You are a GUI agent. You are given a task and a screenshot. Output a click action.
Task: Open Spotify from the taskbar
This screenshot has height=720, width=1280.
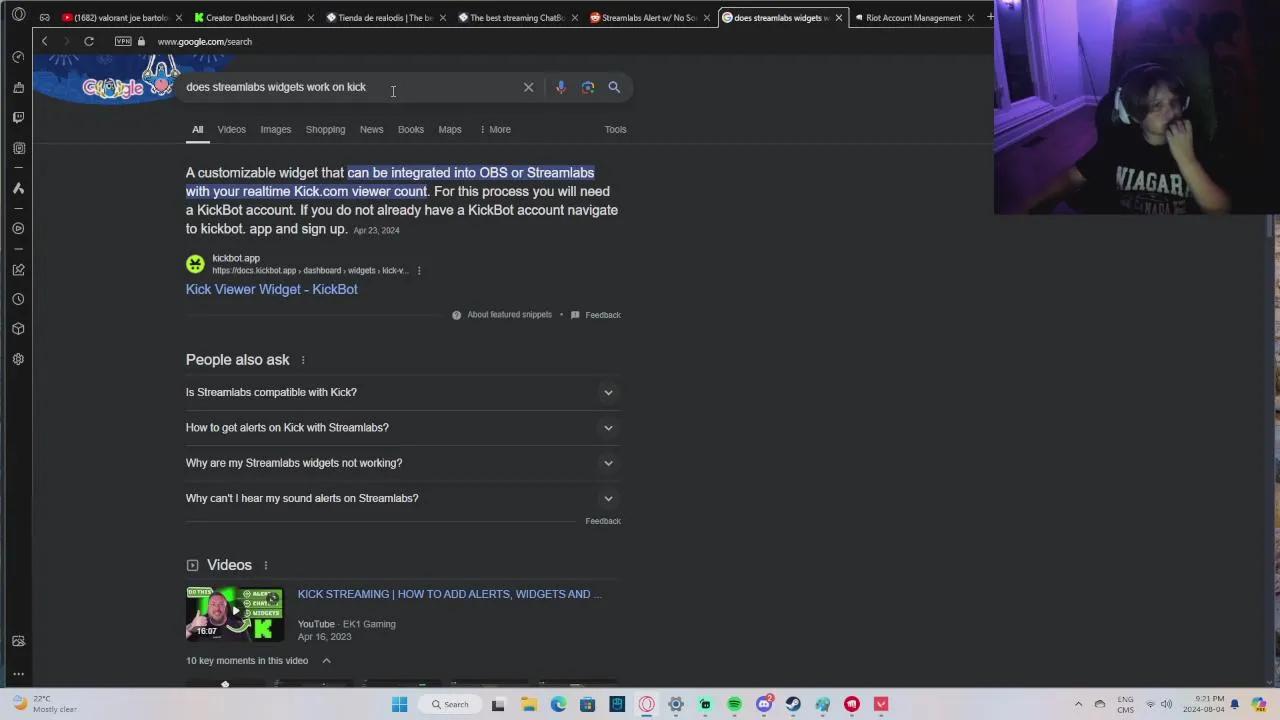tap(735, 704)
